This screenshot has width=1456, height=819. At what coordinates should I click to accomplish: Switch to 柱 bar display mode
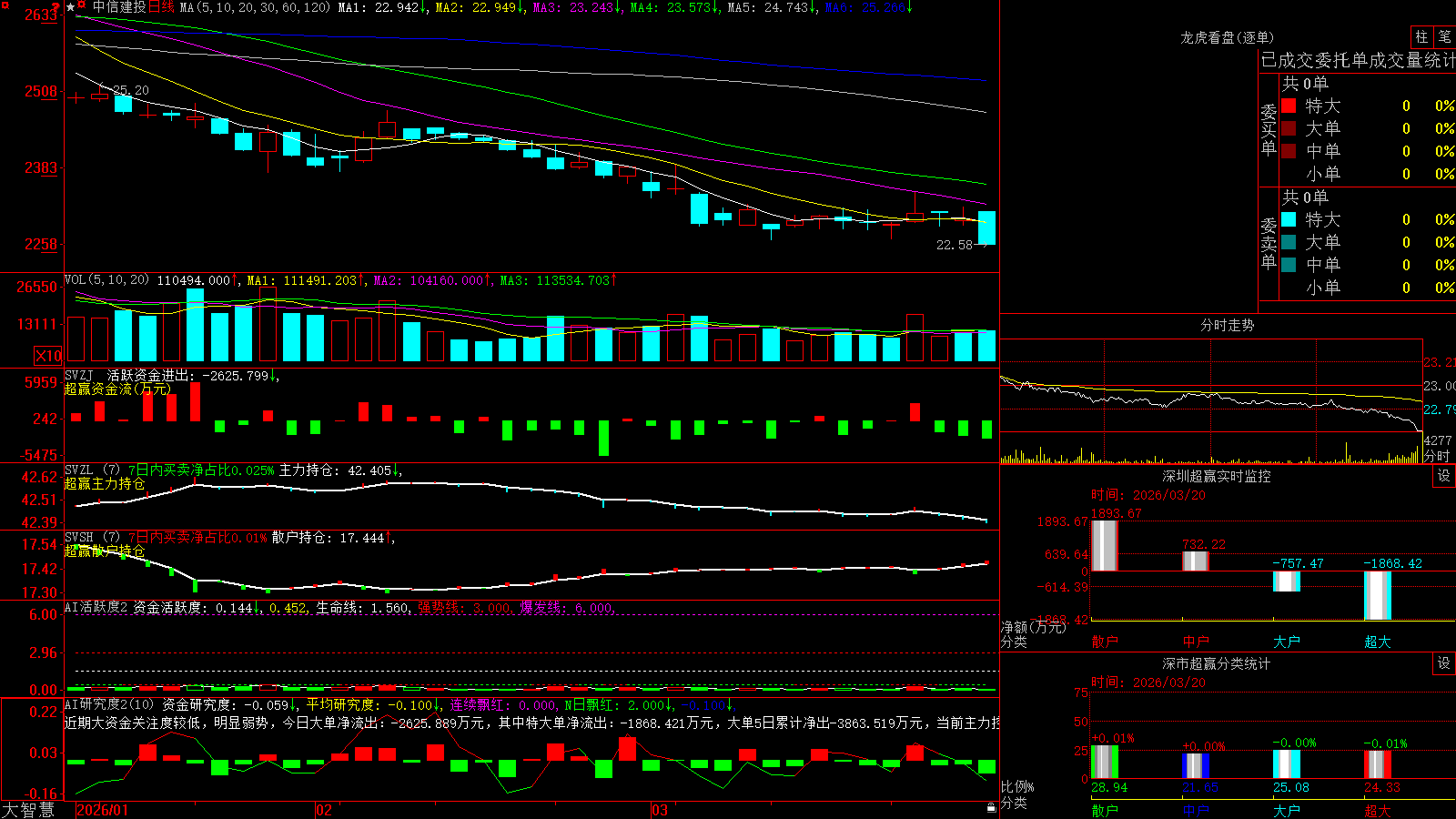pos(1421,36)
